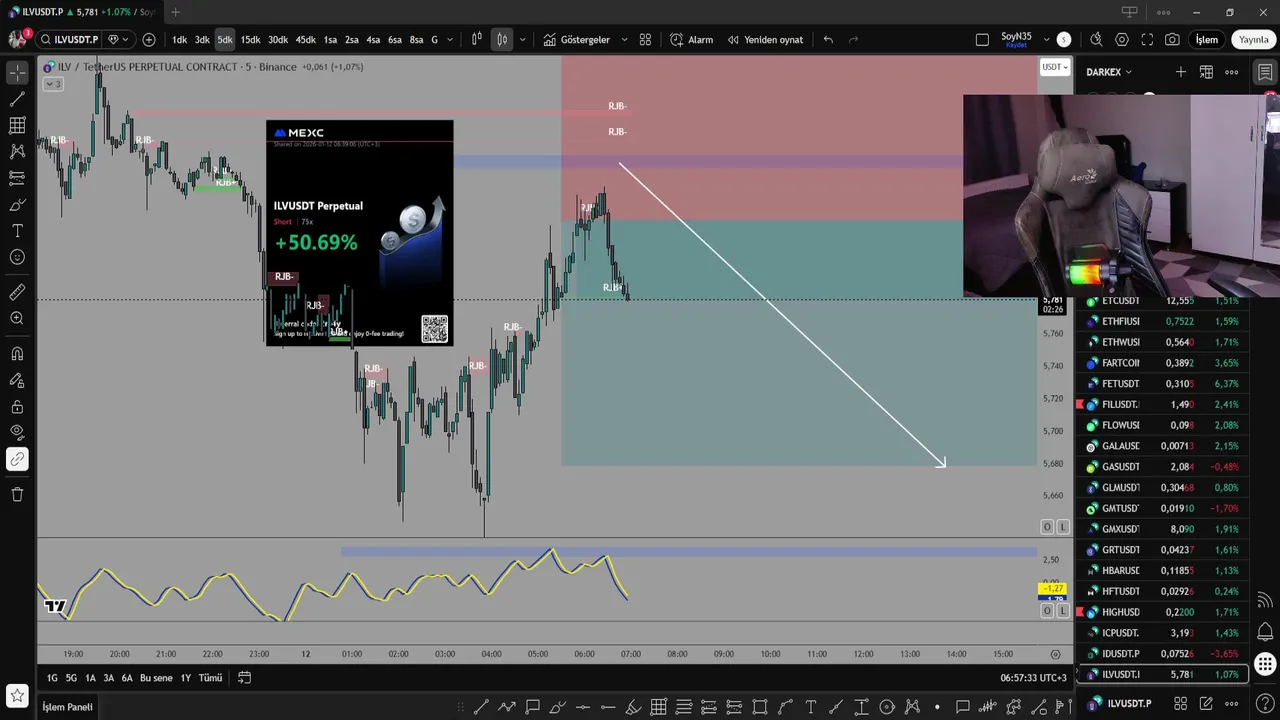Image resolution: width=1280 pixels, height=720 pixels.
Task: Activate the zoom in tool
Action: [x=17, y=318]
